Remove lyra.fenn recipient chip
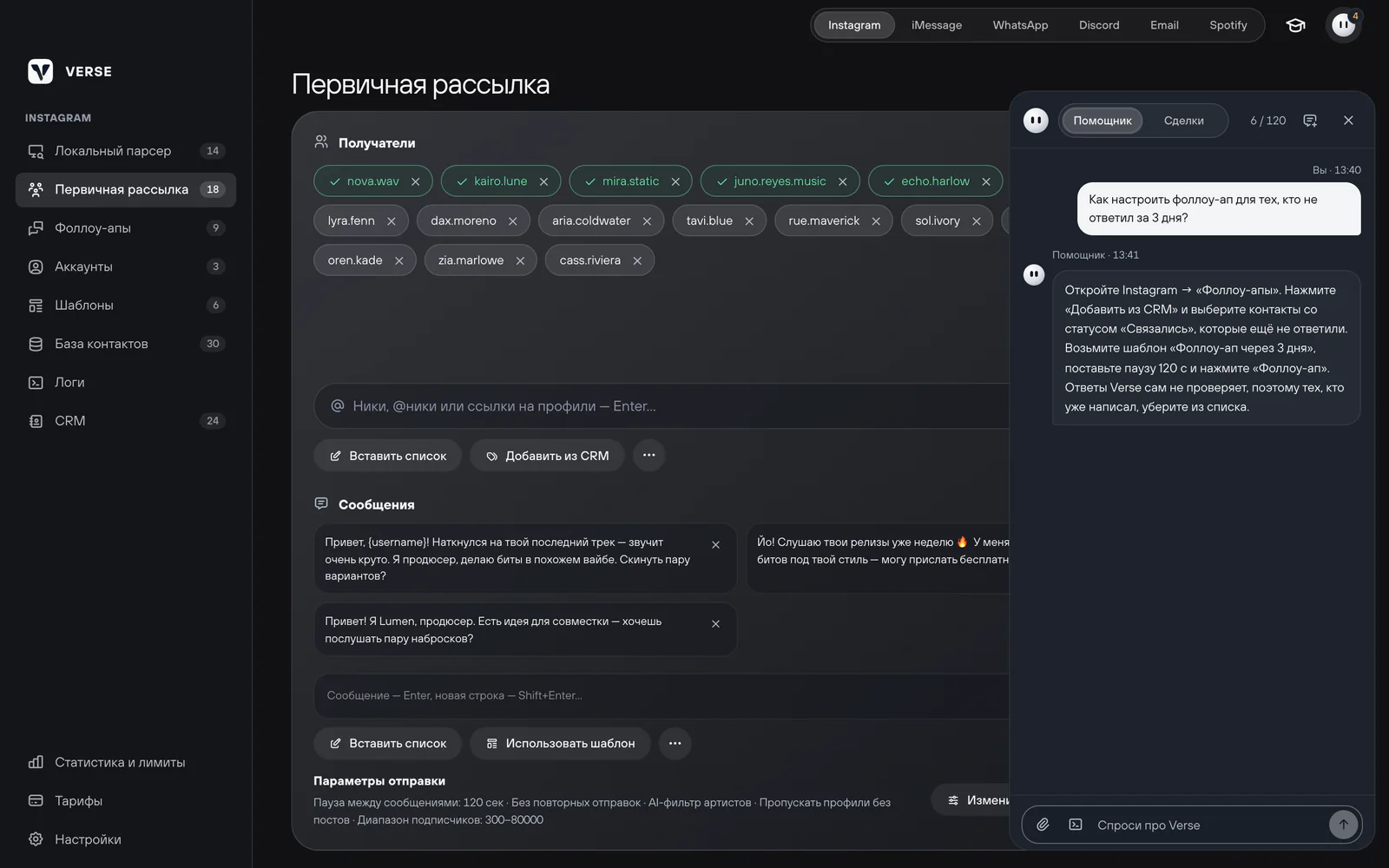The height and width of the screenshot is (868, 1389). (392, 221)
